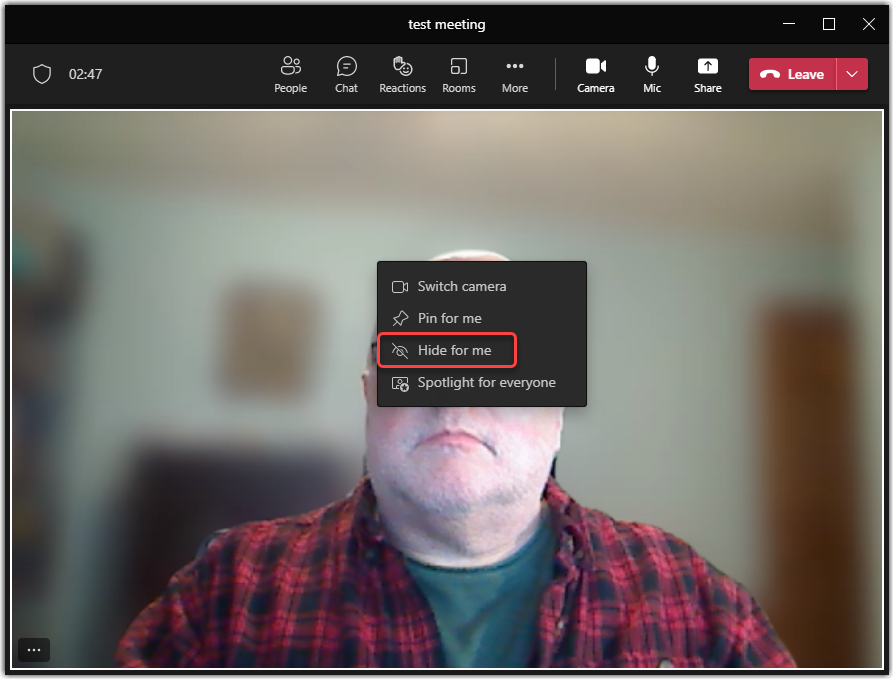894x680 pixels.
Task: Minimize the test meeting window
Action: 785,24
